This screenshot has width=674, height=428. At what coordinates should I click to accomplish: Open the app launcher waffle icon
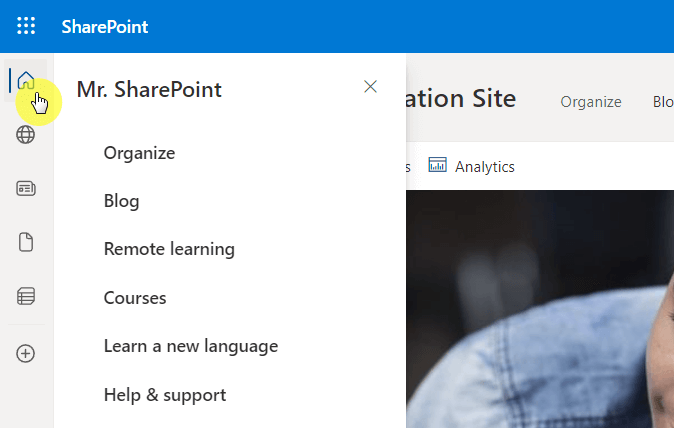pos(26,26)
